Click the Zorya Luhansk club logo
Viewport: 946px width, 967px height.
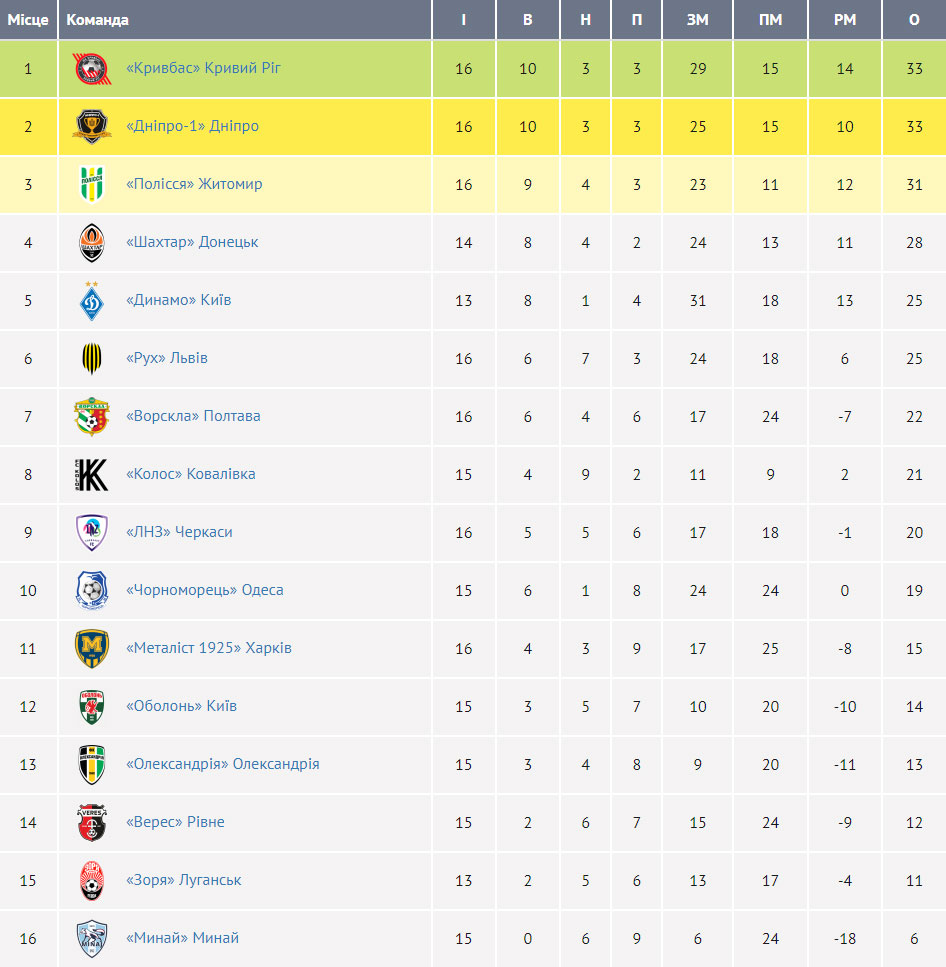pyautogui.click(x=92, y=880)
